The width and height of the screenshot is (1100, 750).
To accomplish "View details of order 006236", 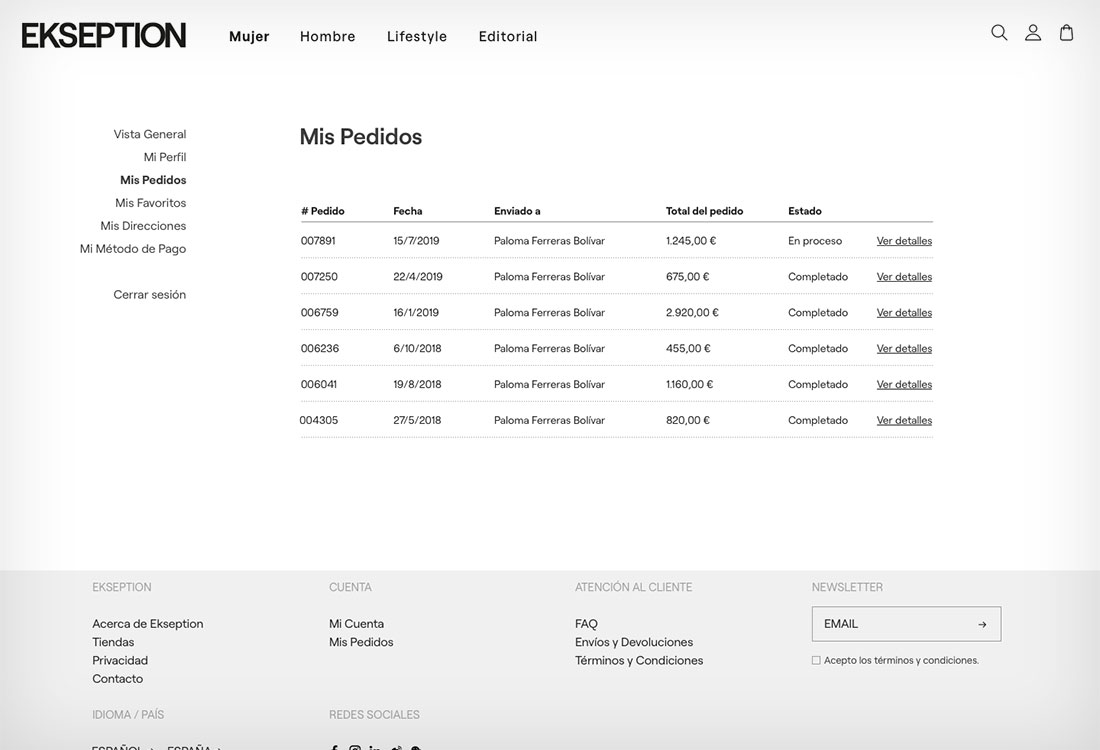I will coord(904,349).
